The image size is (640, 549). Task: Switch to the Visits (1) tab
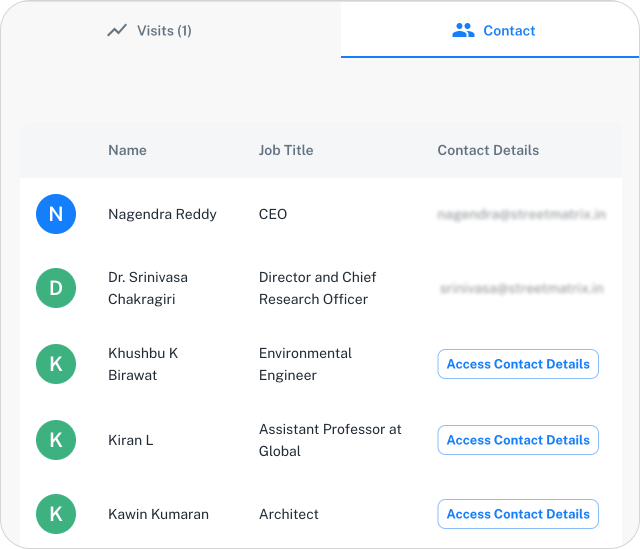click(150, 30)
